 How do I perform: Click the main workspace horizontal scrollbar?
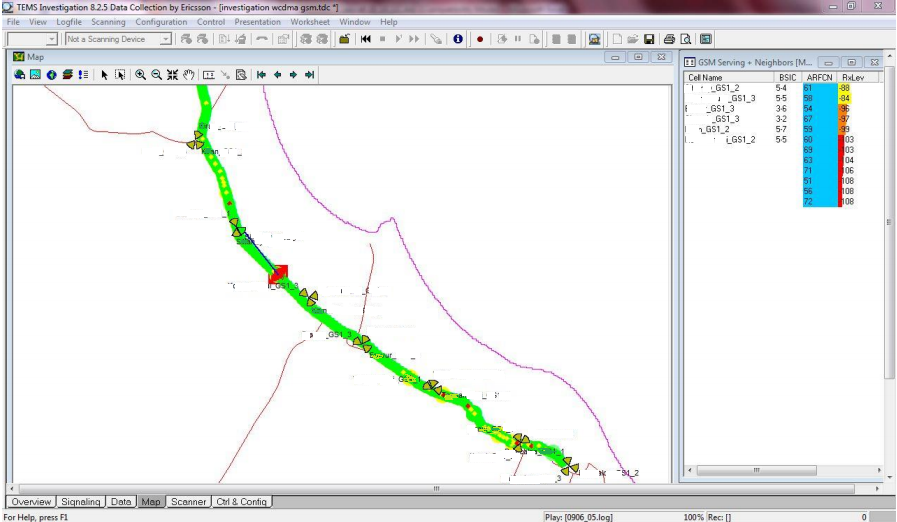pos(436,488)
